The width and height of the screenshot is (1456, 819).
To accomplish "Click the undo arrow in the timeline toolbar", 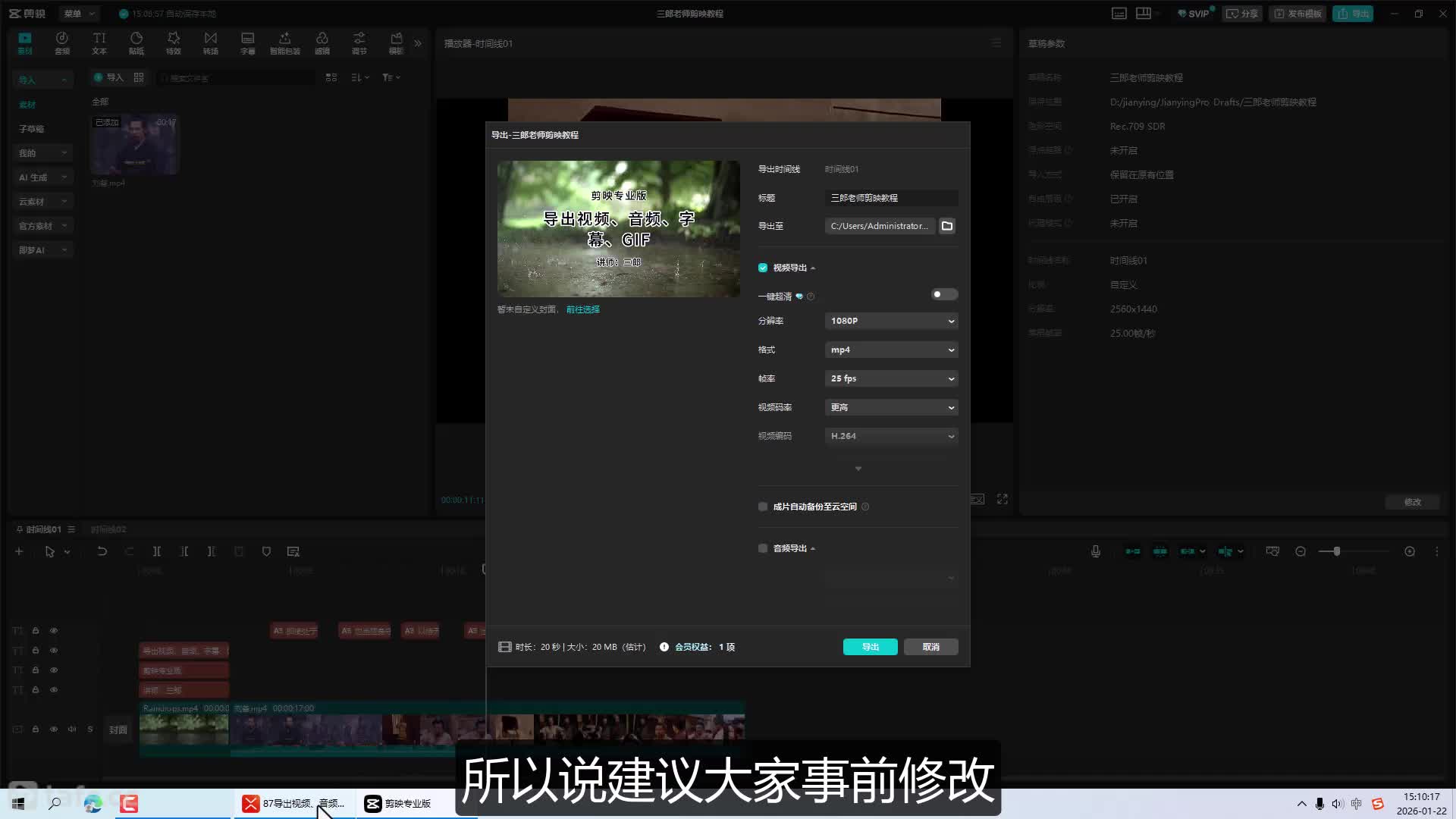I will [x=102, y=552].
